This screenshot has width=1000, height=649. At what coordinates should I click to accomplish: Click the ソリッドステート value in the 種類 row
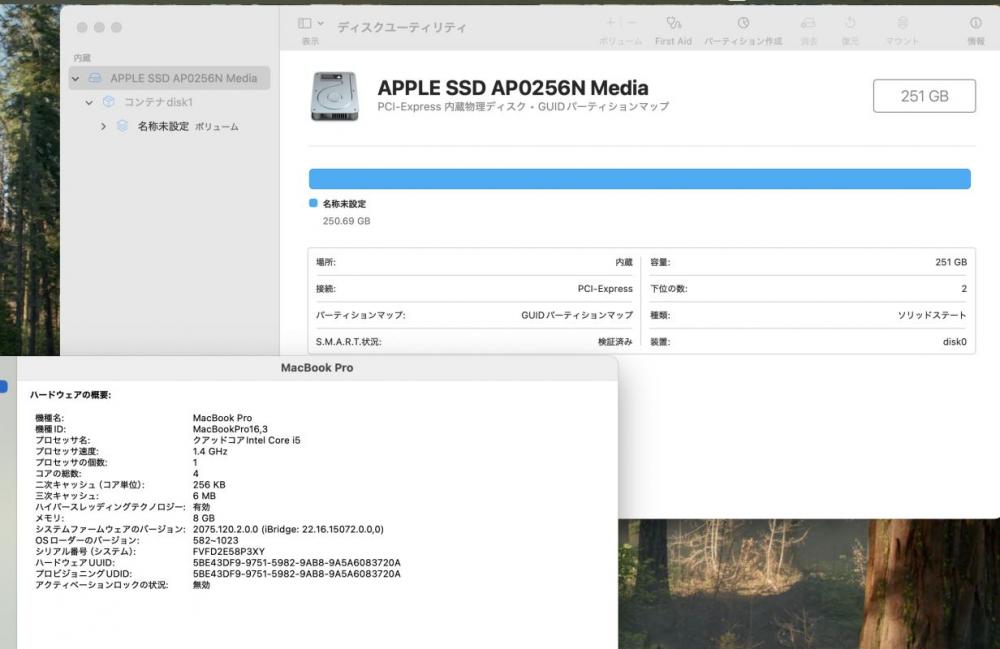[x=932, y=315]
